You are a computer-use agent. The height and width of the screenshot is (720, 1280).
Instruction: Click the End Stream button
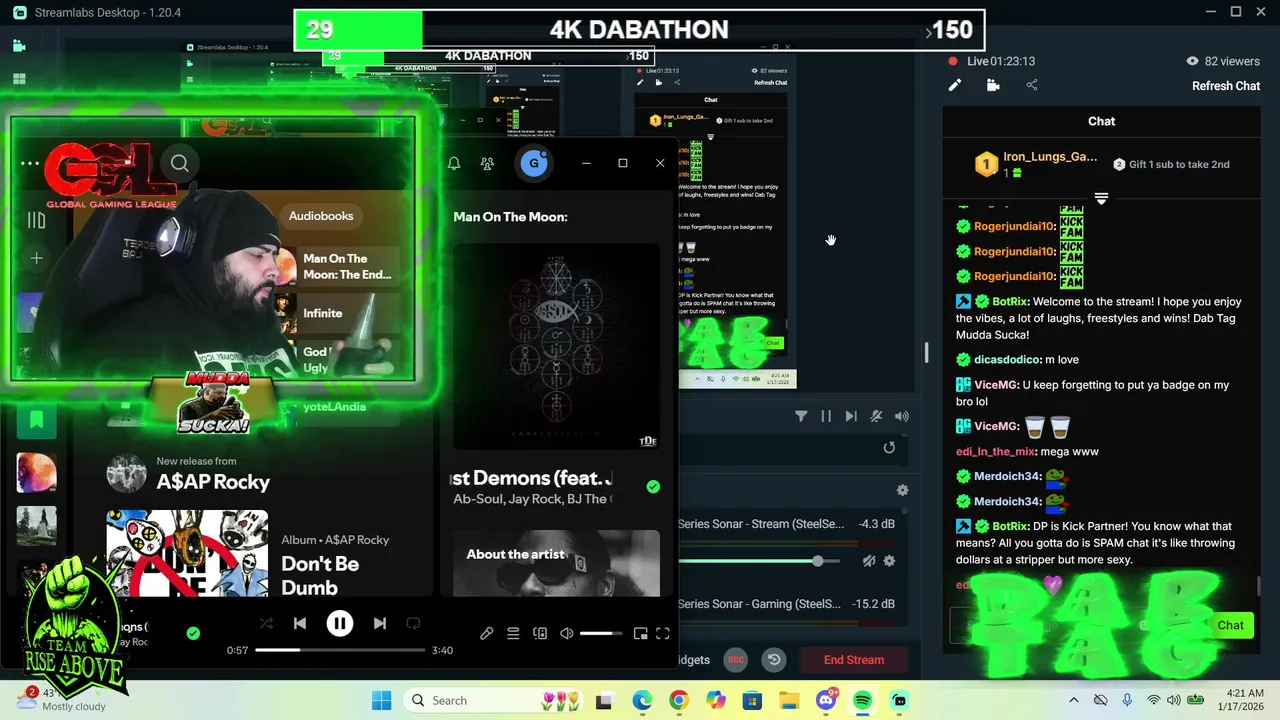(854, 660)
